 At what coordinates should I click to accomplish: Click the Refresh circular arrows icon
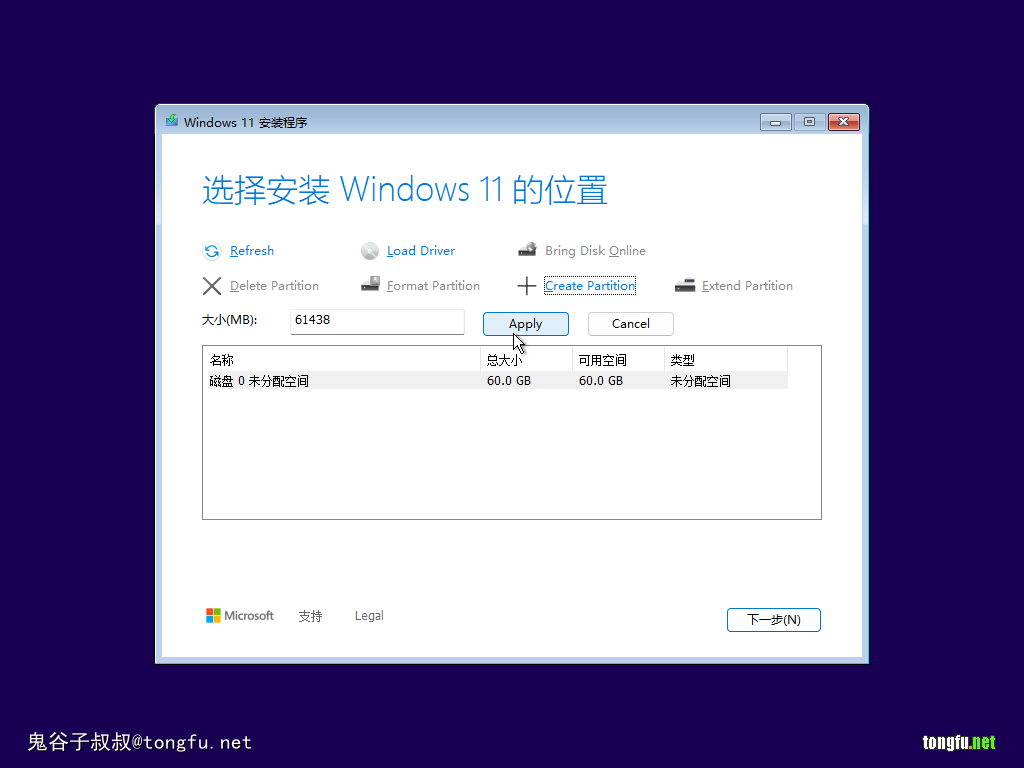point(212,251)
